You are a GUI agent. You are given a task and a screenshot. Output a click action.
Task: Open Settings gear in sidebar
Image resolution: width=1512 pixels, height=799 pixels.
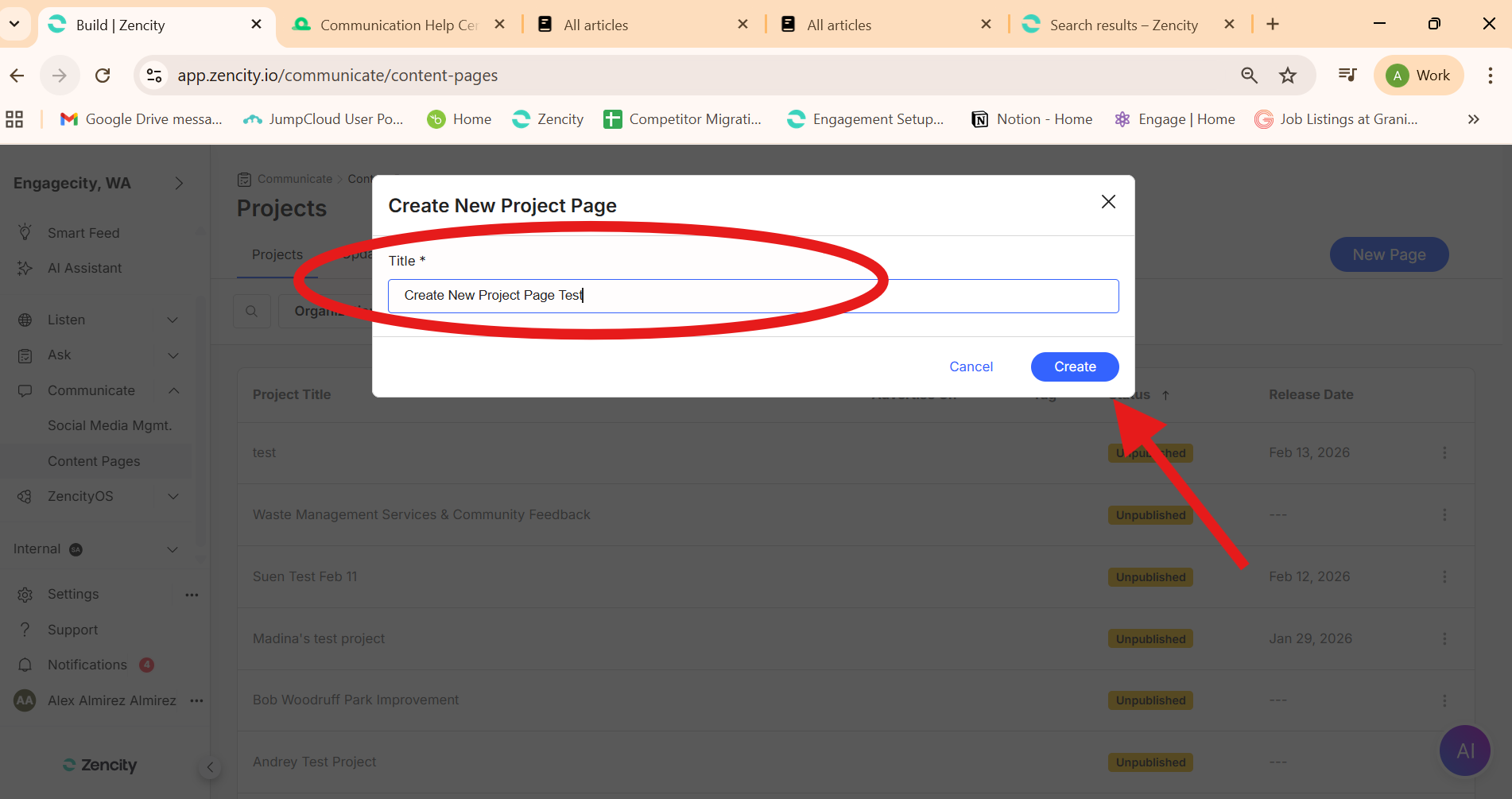(25, 595)
